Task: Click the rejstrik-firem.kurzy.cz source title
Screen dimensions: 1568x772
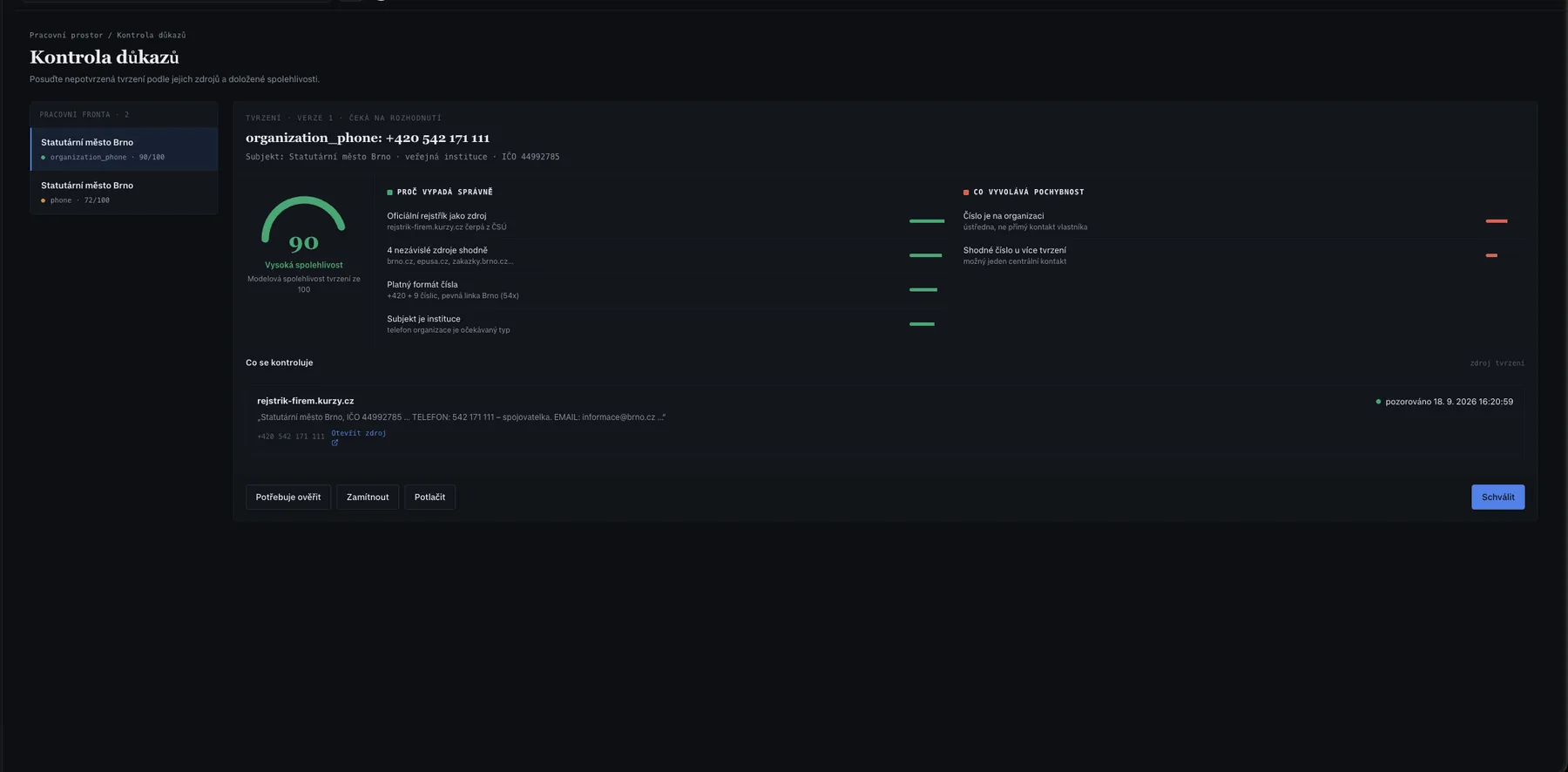Action: (x=305, y=401)
